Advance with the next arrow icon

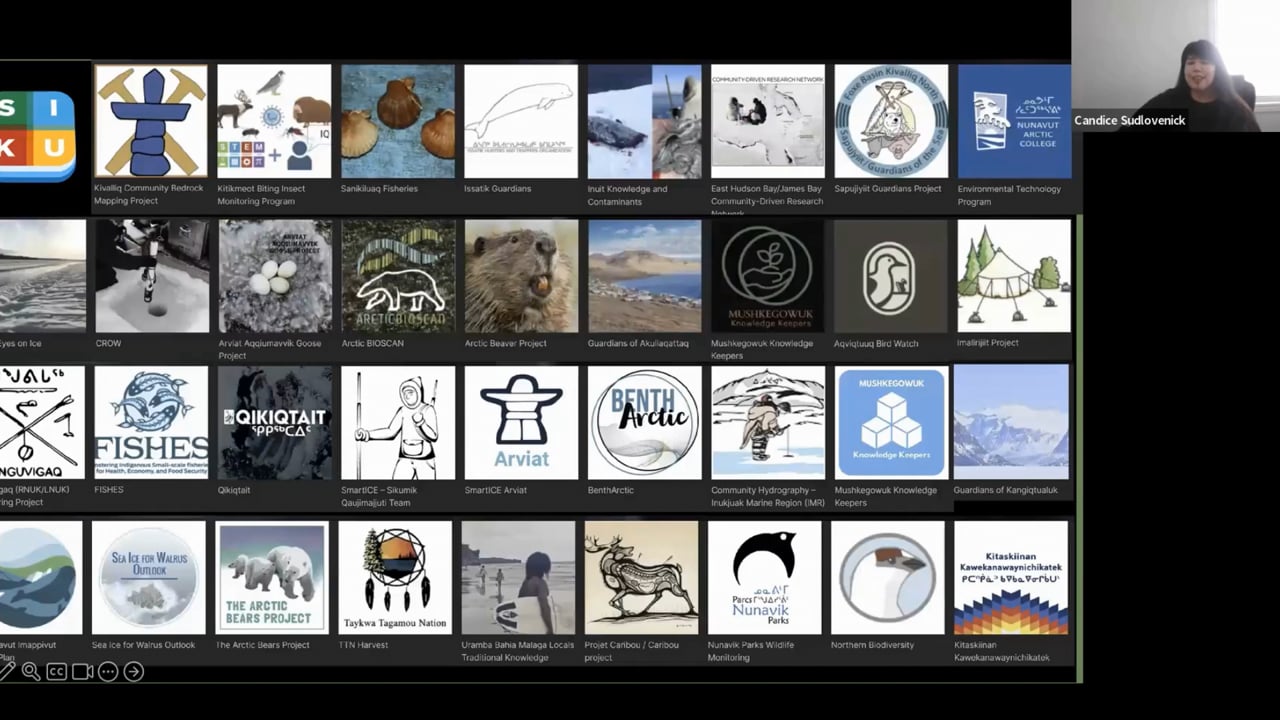click(134, 672)
